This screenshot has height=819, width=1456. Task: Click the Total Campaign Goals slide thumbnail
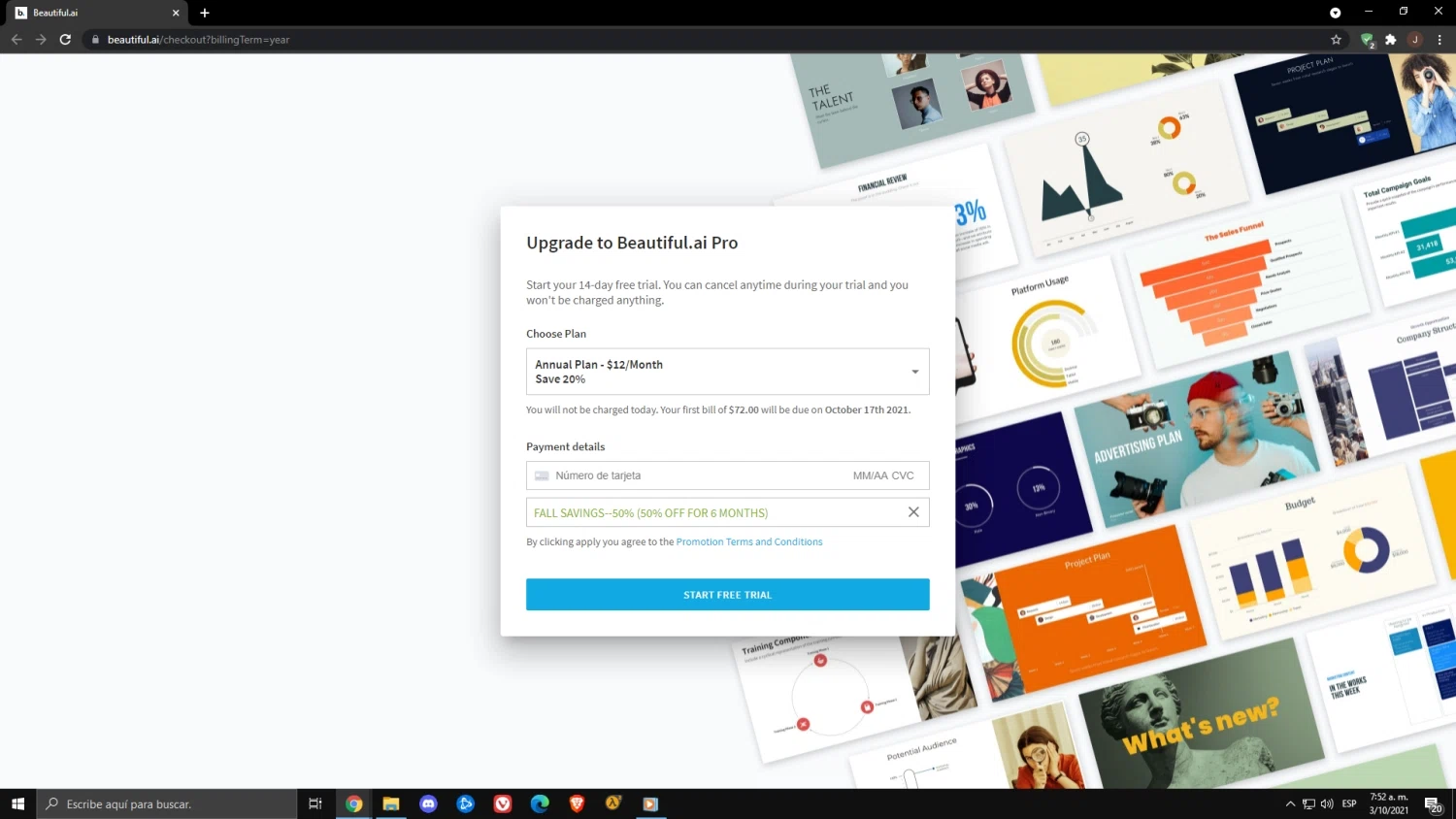[1406, 233]
